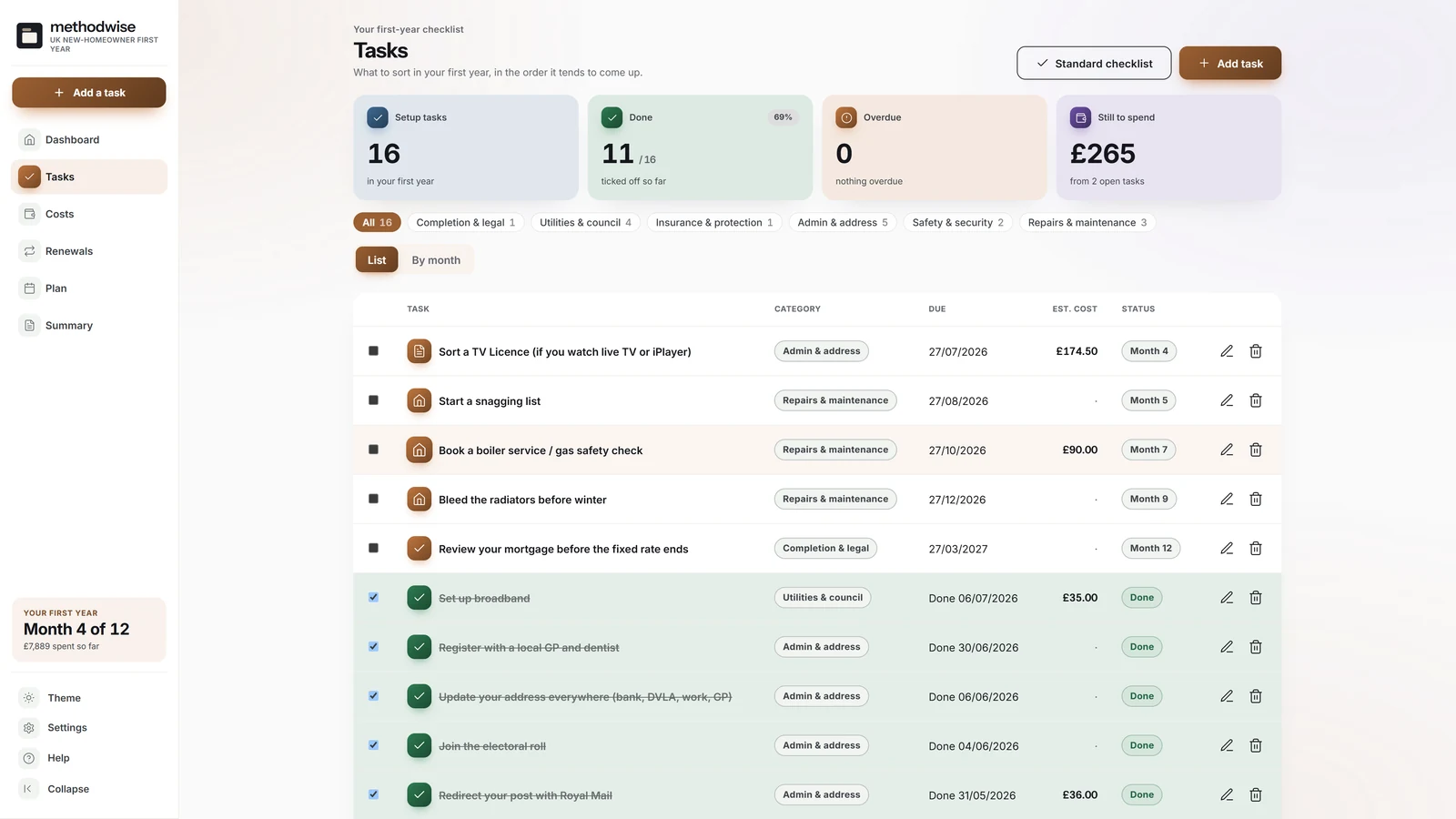Click the methodwise logo icon
The width and height of the screenshot is (1456, 819).
coord(30,35)
